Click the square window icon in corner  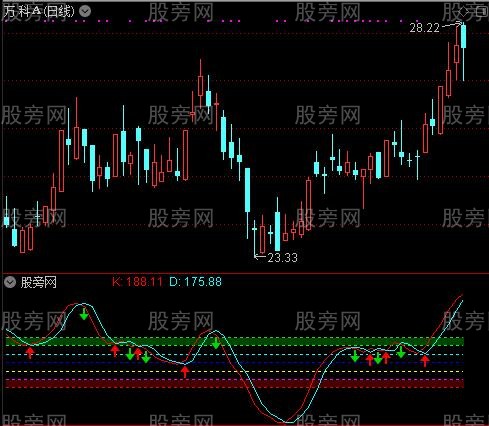(481, 11)
